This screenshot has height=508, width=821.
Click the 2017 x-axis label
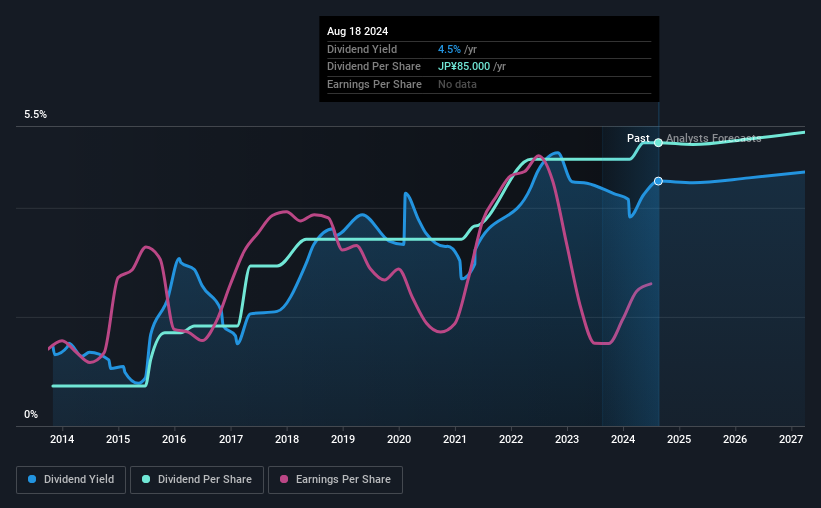click(x=230, y=439)
